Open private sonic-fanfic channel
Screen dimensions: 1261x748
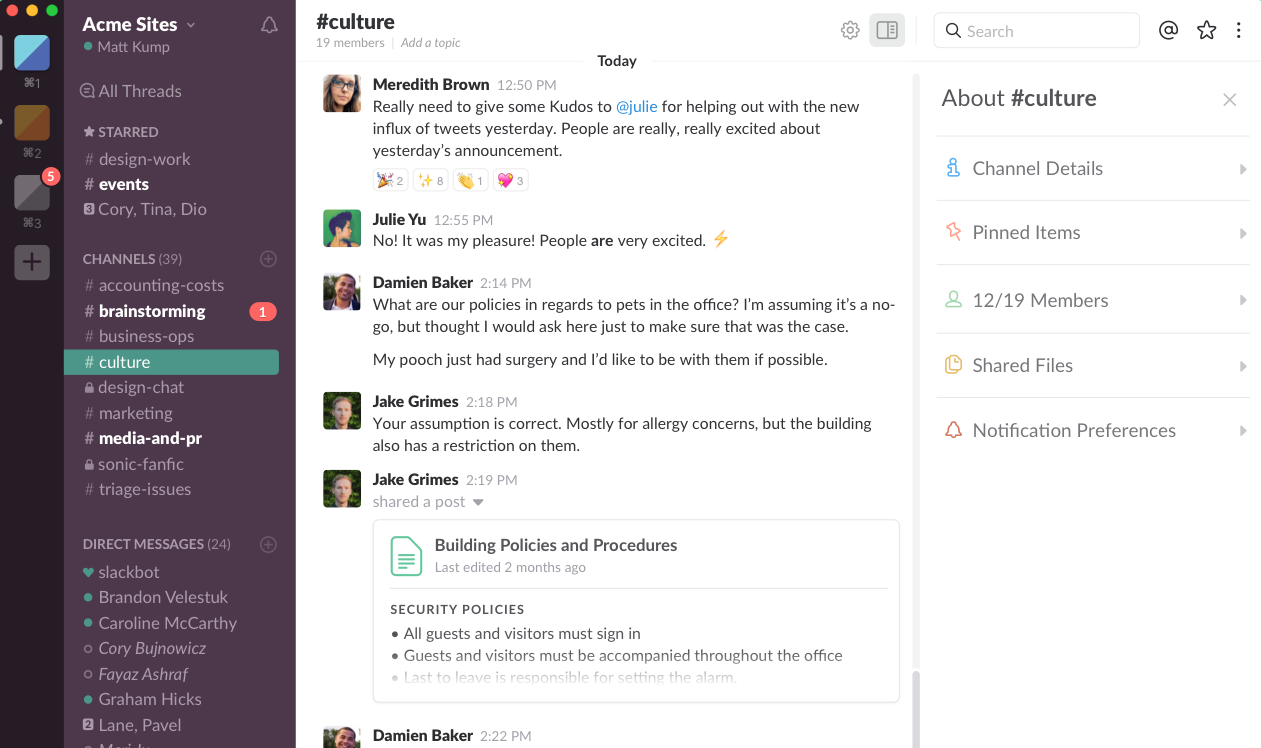coord(134,464)
